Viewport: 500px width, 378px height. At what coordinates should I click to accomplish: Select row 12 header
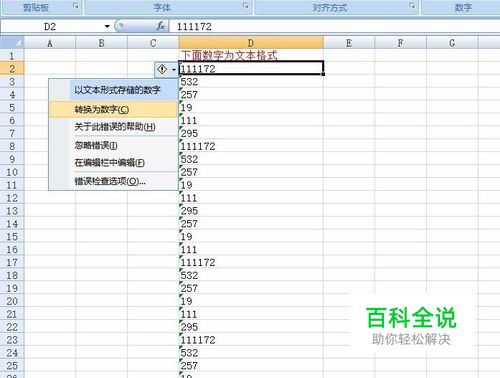tap(12, 198)
